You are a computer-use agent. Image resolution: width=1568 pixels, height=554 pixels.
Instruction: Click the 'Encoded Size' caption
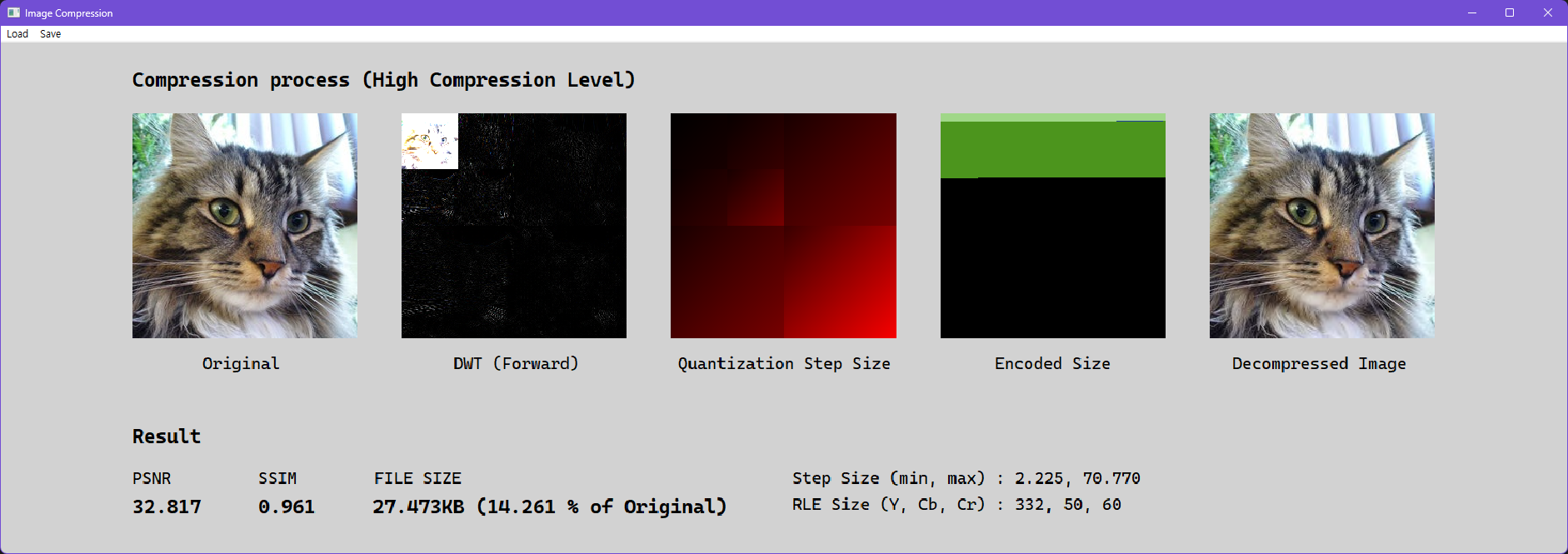point(1052,363)
